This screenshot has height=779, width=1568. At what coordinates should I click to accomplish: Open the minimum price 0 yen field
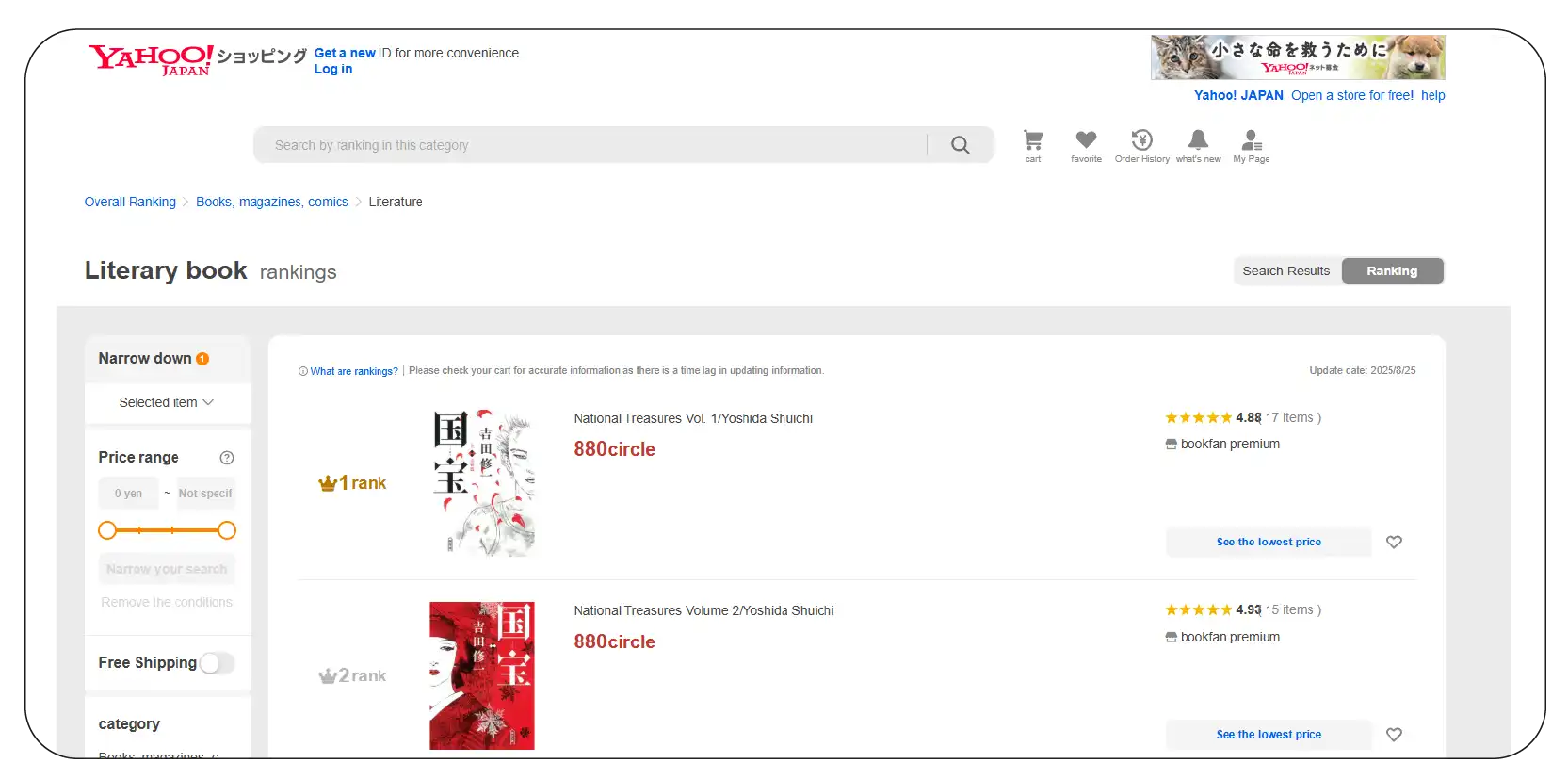129,494
